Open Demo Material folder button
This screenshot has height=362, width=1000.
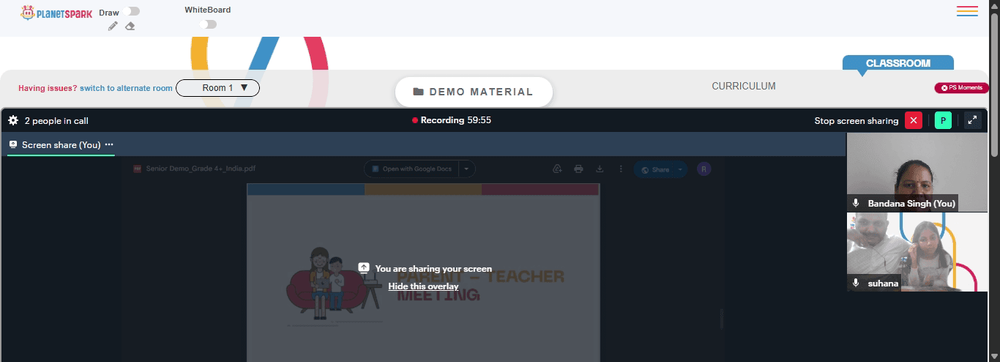click(473, 92)
